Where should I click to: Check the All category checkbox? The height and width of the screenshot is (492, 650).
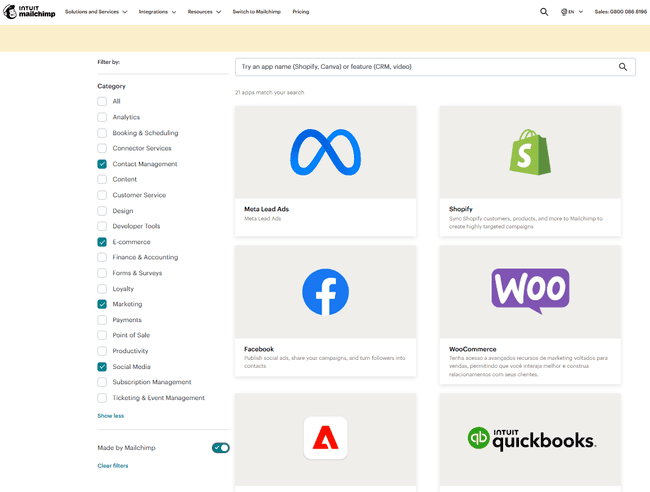102,102
